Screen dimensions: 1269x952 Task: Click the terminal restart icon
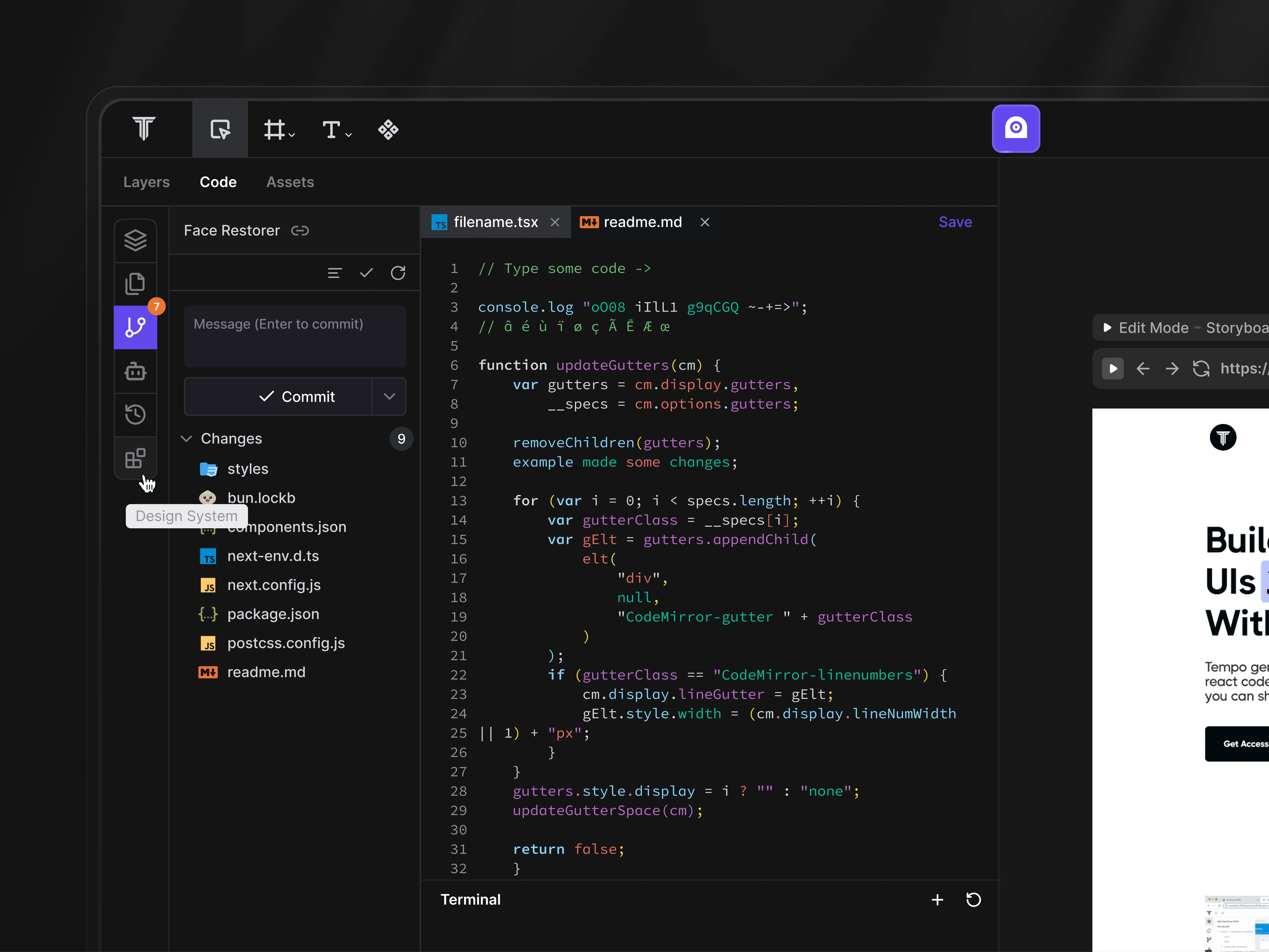click(974, 900)
